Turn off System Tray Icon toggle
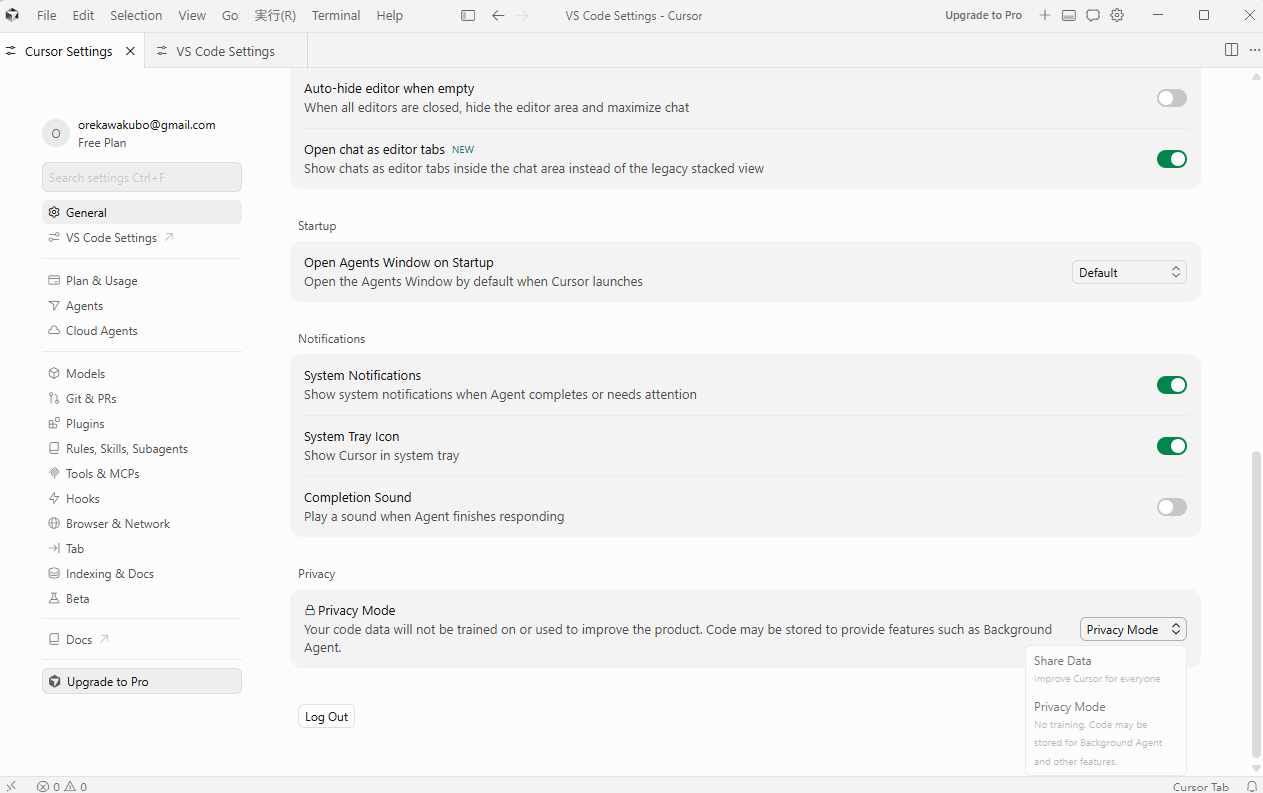Screen dimensions: 1263x793 [1171, 446]
